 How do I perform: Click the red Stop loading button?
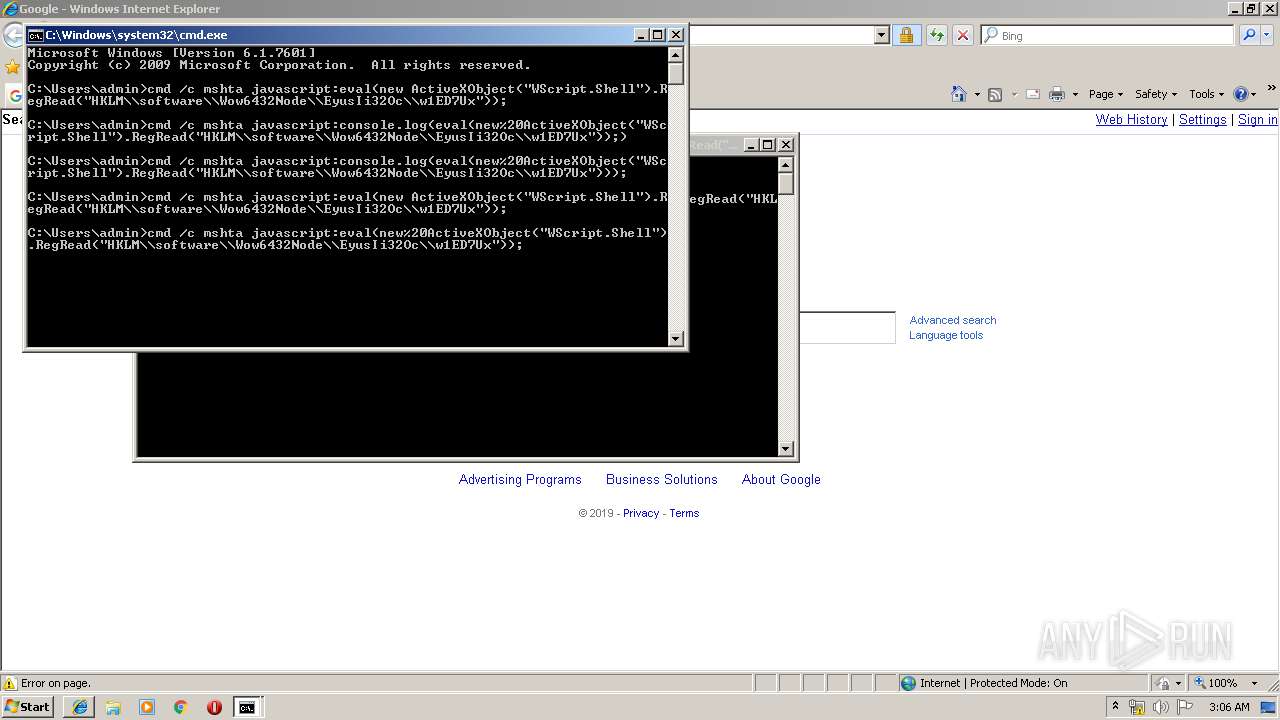[x=962, y=35]
